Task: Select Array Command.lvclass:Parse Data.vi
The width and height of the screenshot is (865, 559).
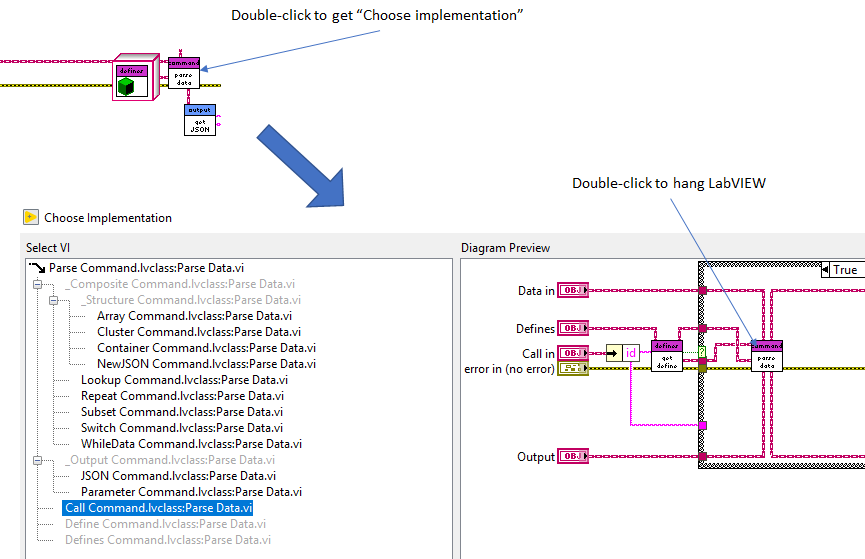Action: (x=195, y=316)
